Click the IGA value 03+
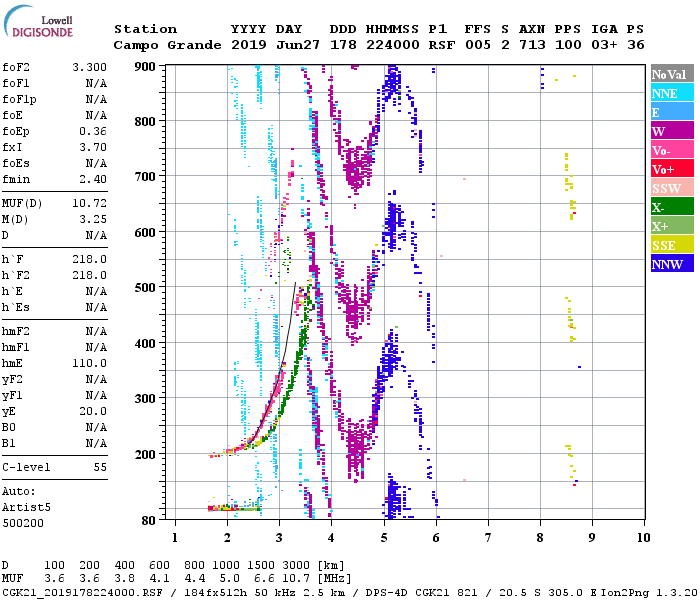This screenshot has height=600, width=700. point(604,45)
